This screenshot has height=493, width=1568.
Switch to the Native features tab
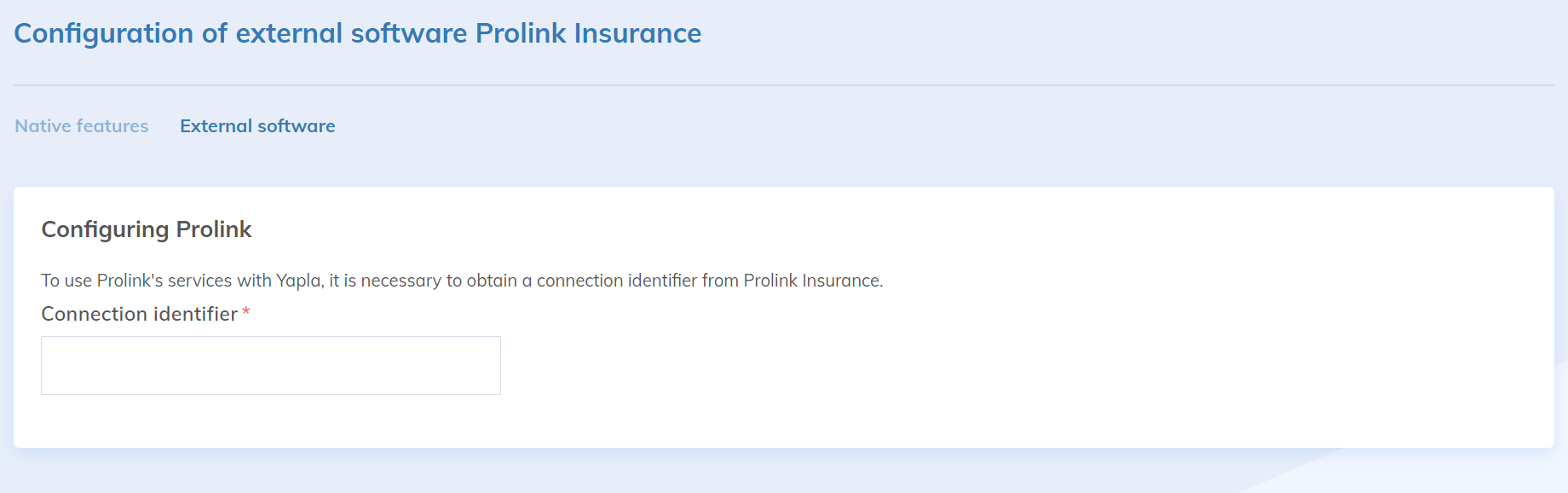(82, 126)
